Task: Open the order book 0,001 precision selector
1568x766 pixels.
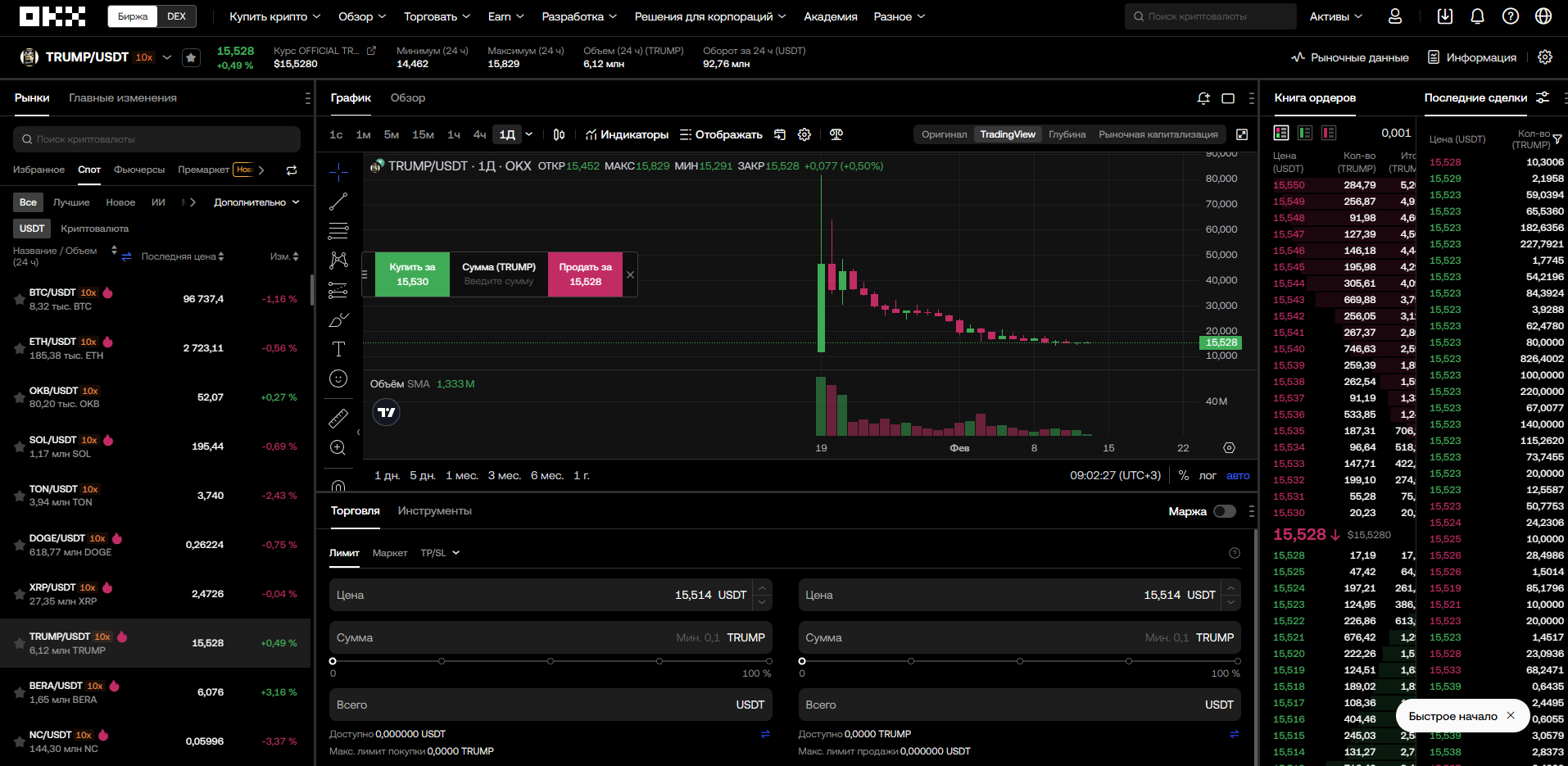Action: click(x=1396, y=133)
